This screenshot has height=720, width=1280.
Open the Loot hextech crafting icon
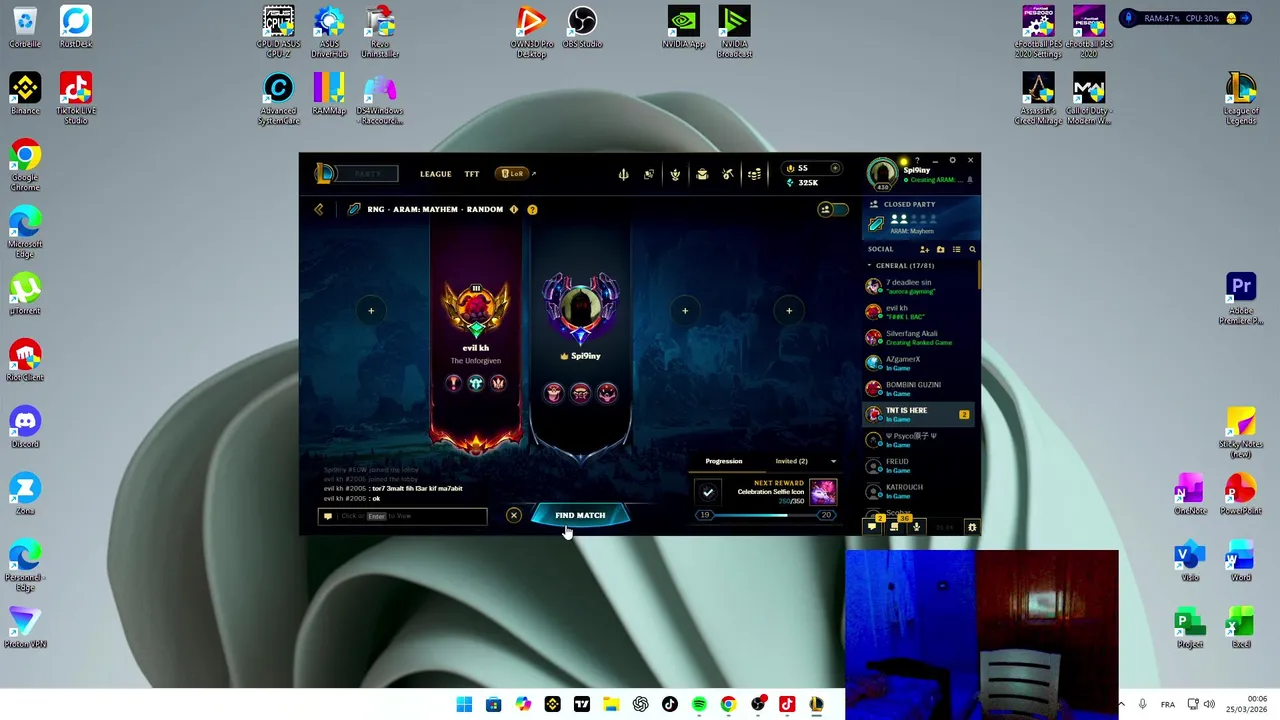pyautogui.click(x=728, y=174)
